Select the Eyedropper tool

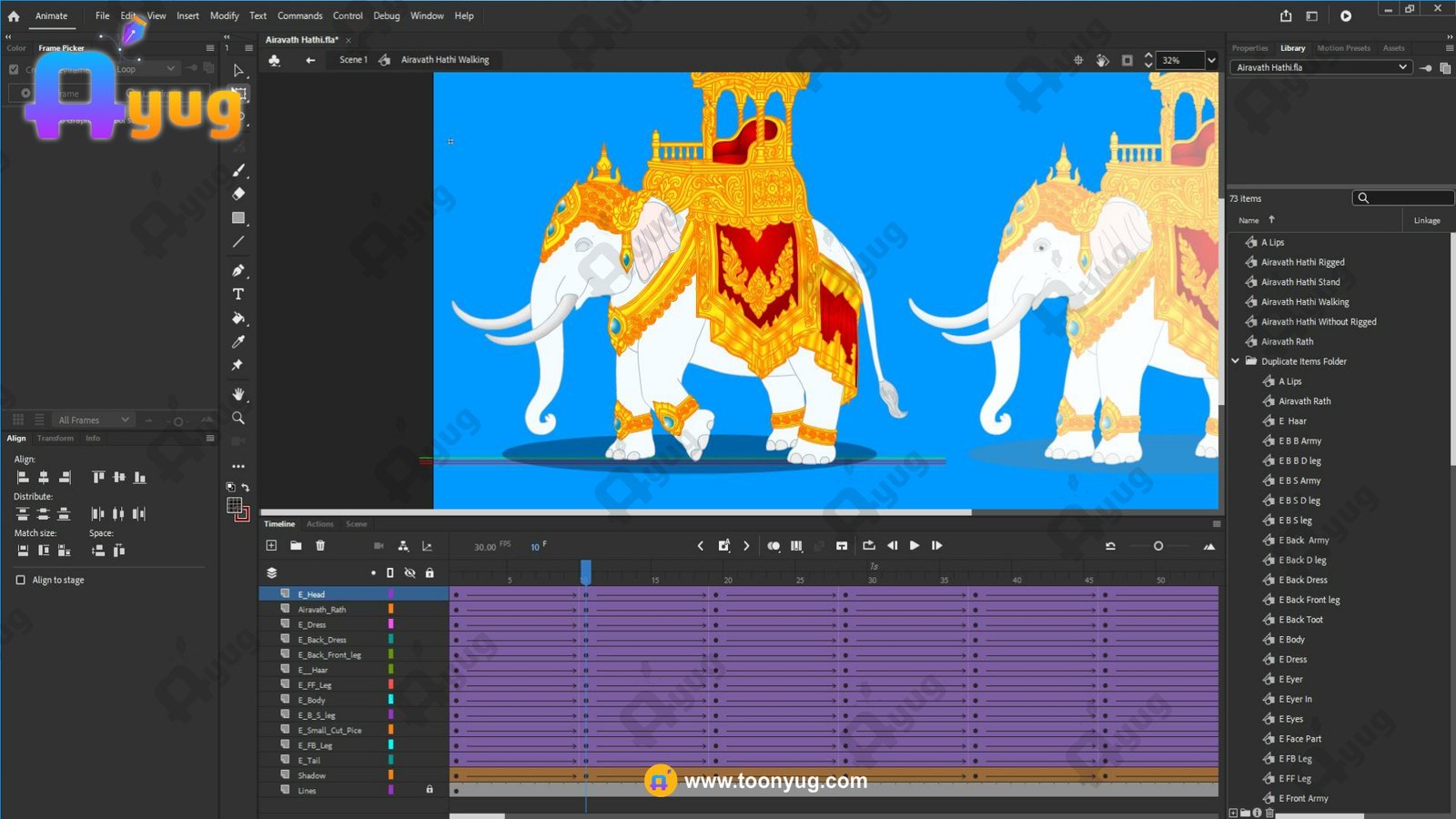(x=238, y=342)
